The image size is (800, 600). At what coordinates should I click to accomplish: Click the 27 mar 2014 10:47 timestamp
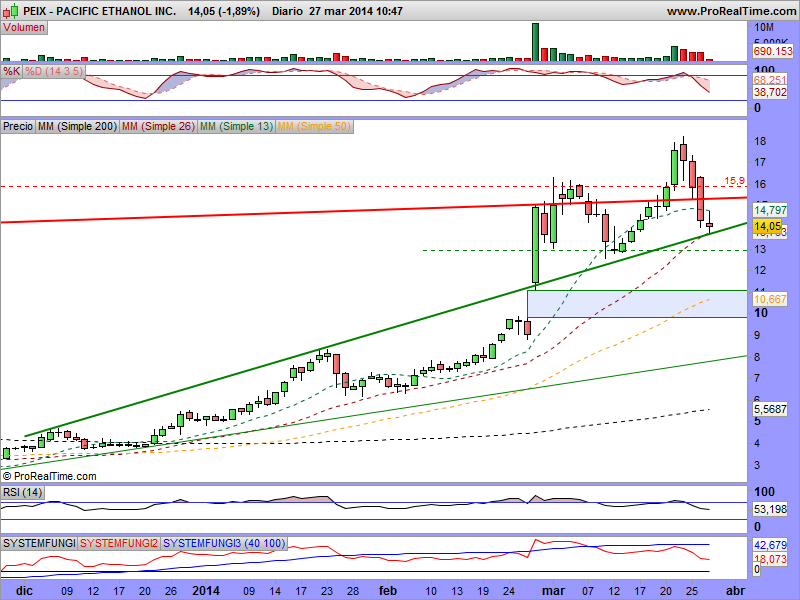(356, 11)
